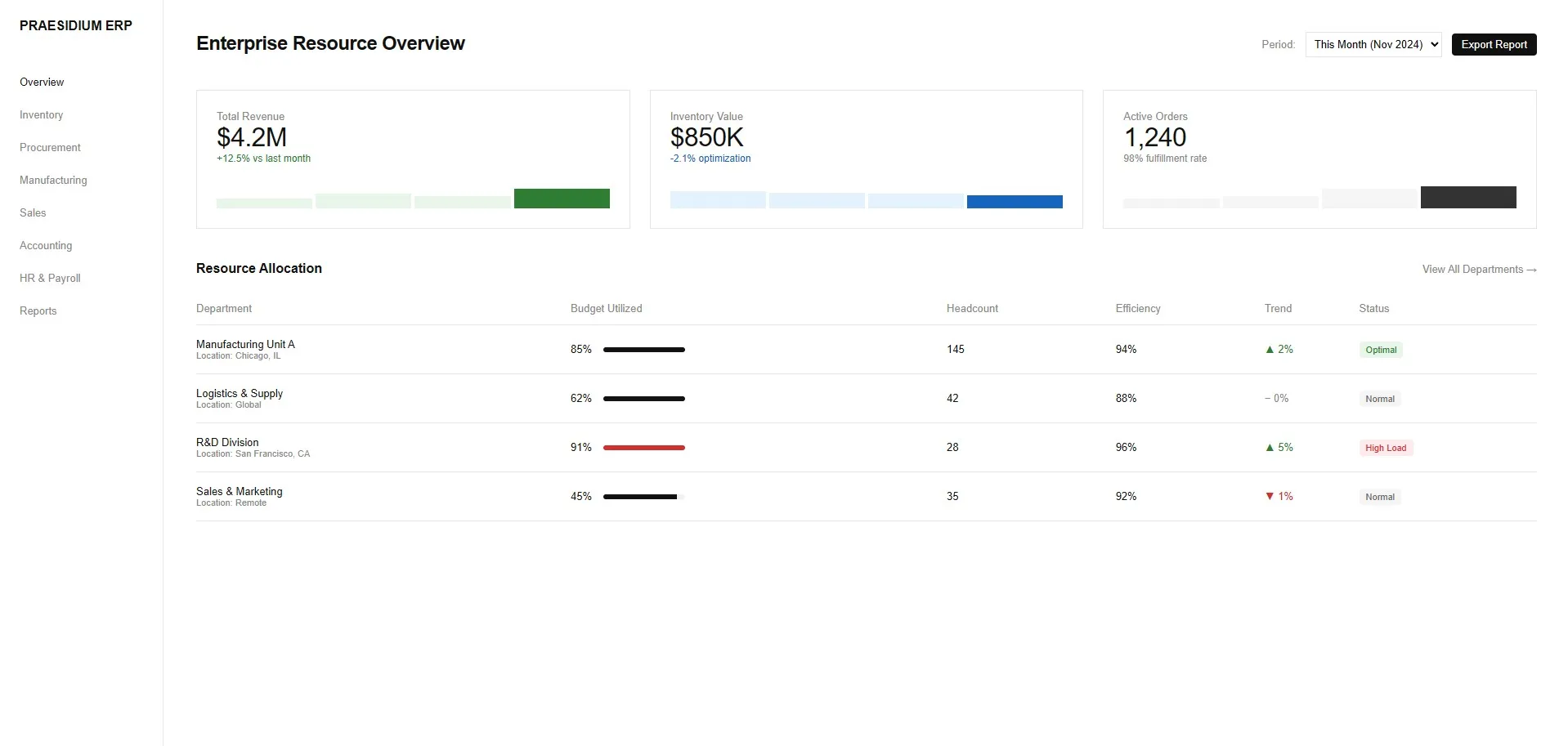Click the Optimal status badge

(x=1381, y=349)
